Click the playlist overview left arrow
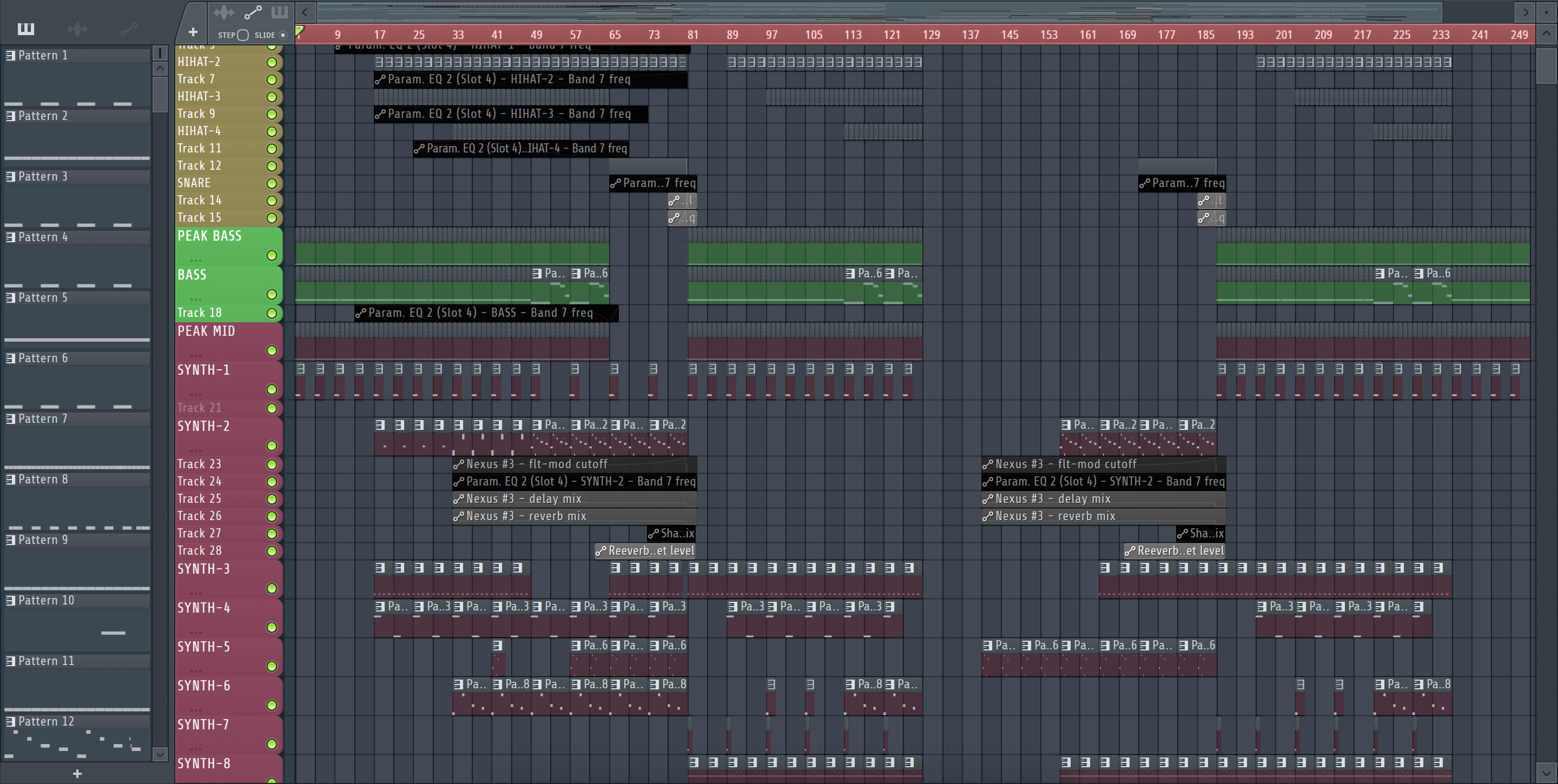 (305, 11)
